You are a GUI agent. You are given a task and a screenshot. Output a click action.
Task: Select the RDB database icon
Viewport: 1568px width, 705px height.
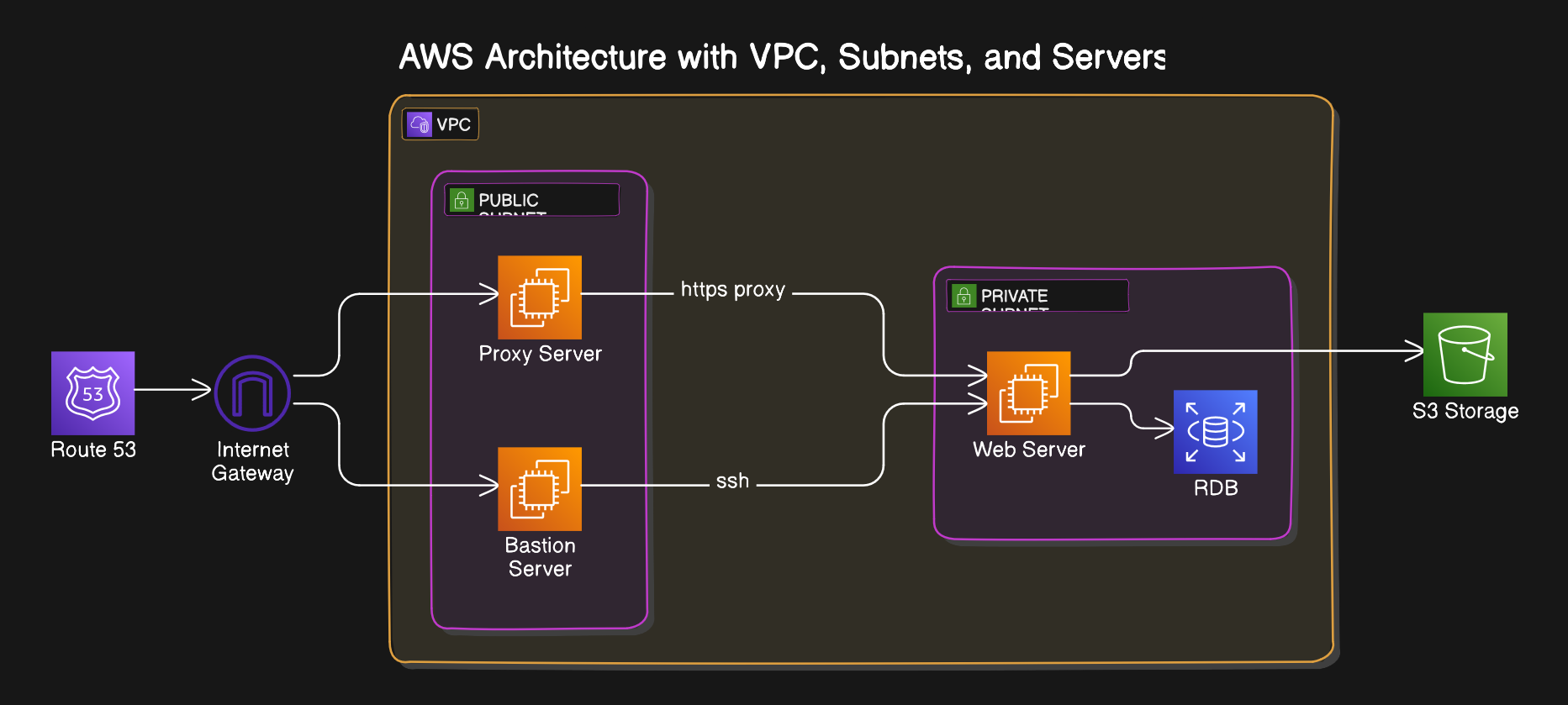tap(1216, 432)
